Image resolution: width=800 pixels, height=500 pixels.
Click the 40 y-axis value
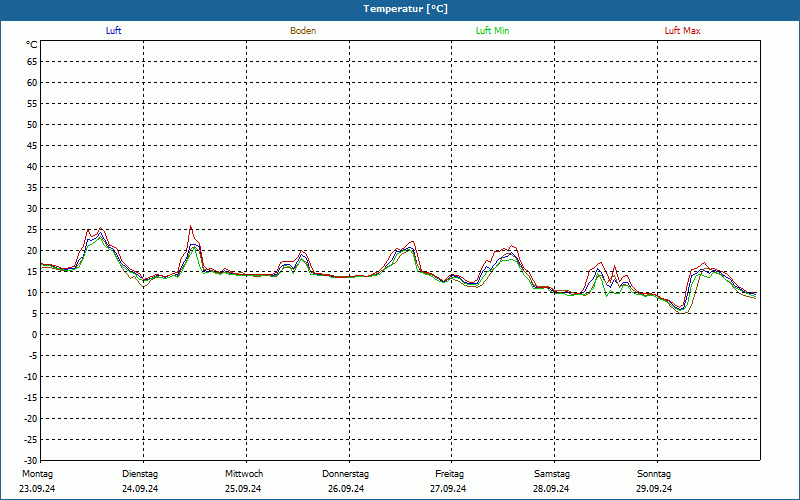point(32,167)
